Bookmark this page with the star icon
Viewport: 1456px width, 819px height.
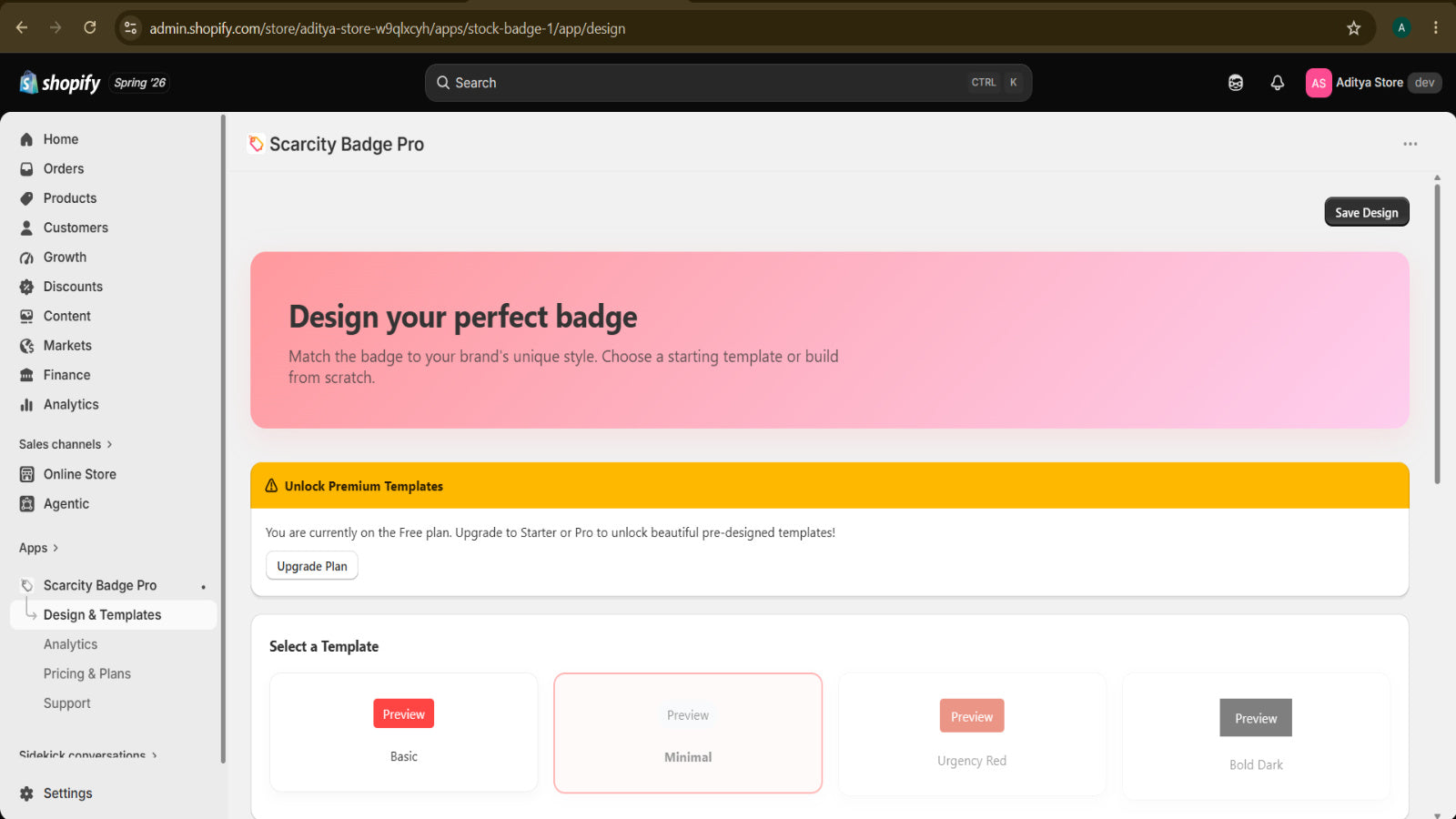(x=1353, y=28)
